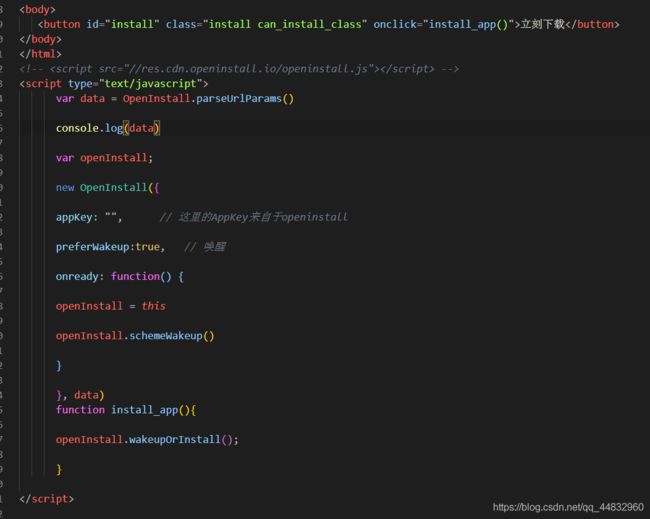
Task: Click the 'var openInstall;' declaration
Action: 104,158
